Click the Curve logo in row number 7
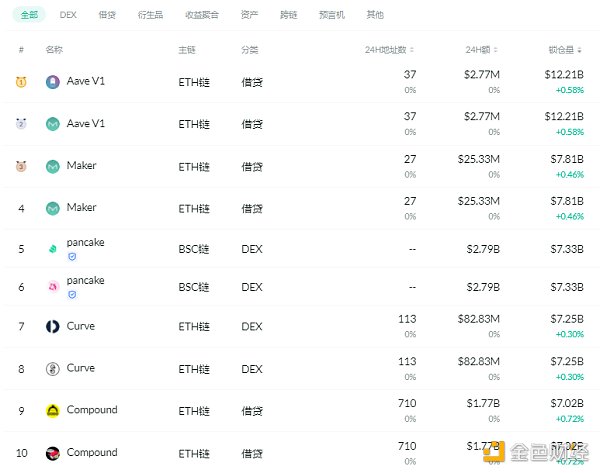Viewport: 600px width, 473px height. [53, 326]
